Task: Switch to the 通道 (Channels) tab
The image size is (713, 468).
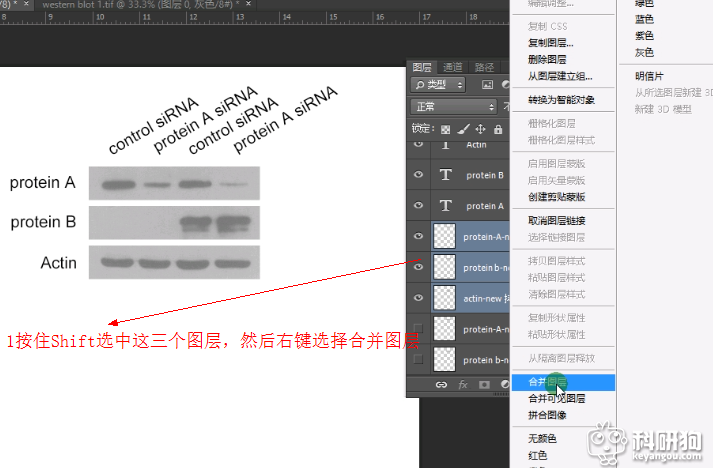Action: [x=453, y=67]
